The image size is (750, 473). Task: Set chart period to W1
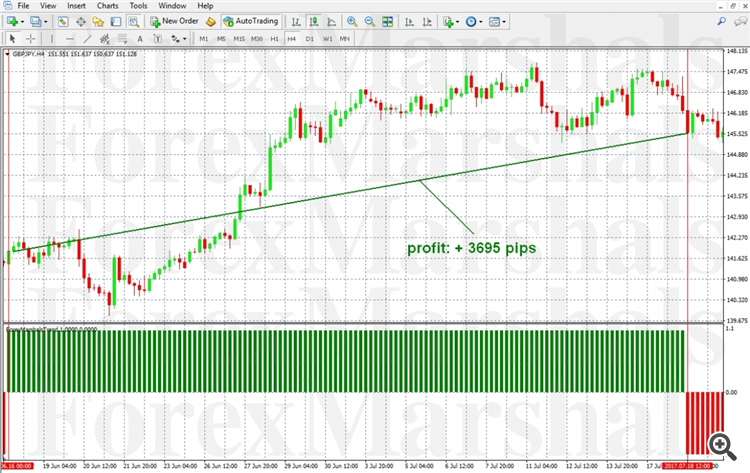(x=328, y=39)
